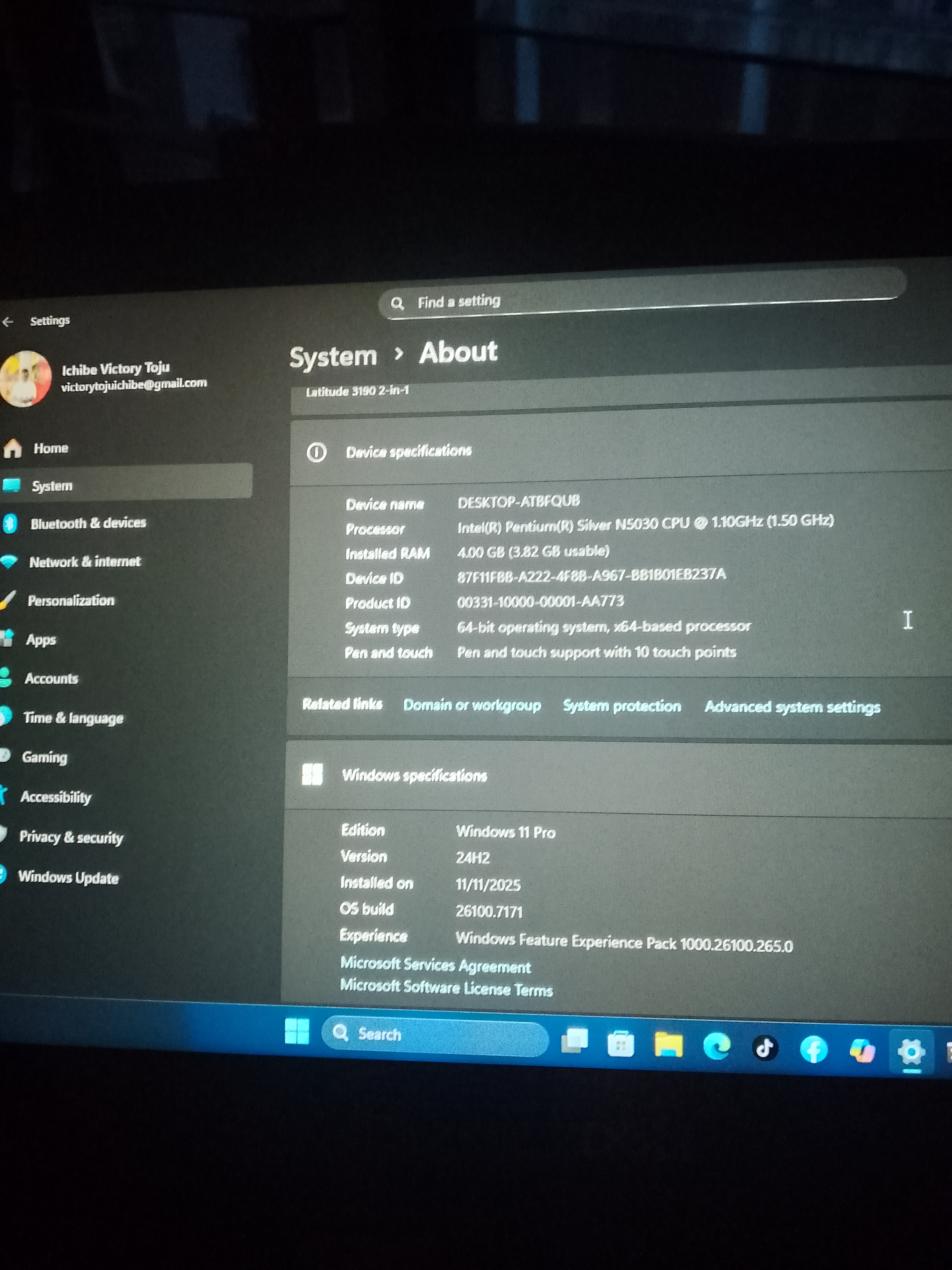Open Accessibility settings
Image resolution: width=952 pixels, height=1270 pixels.
tap(56, 797)
